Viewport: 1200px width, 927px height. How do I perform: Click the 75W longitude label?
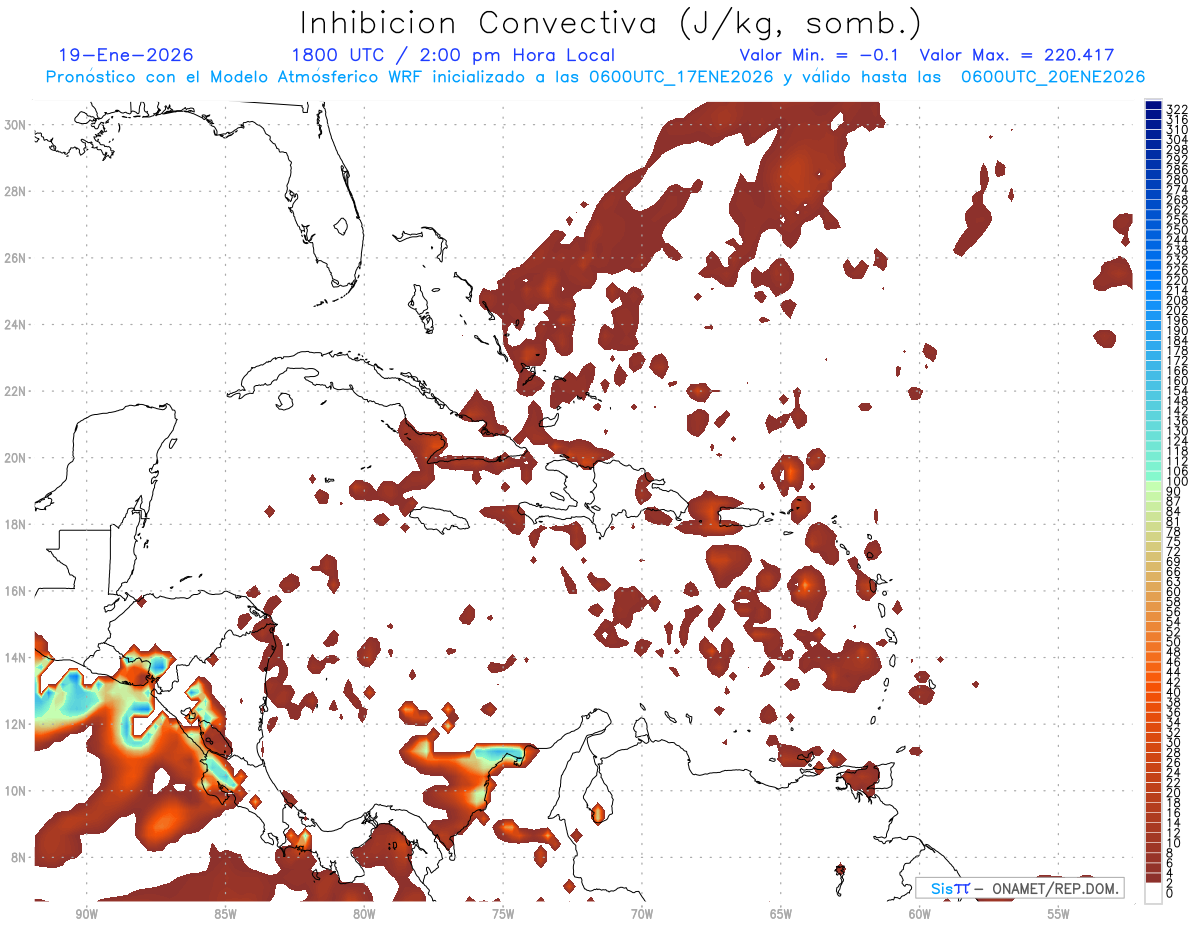503,914
